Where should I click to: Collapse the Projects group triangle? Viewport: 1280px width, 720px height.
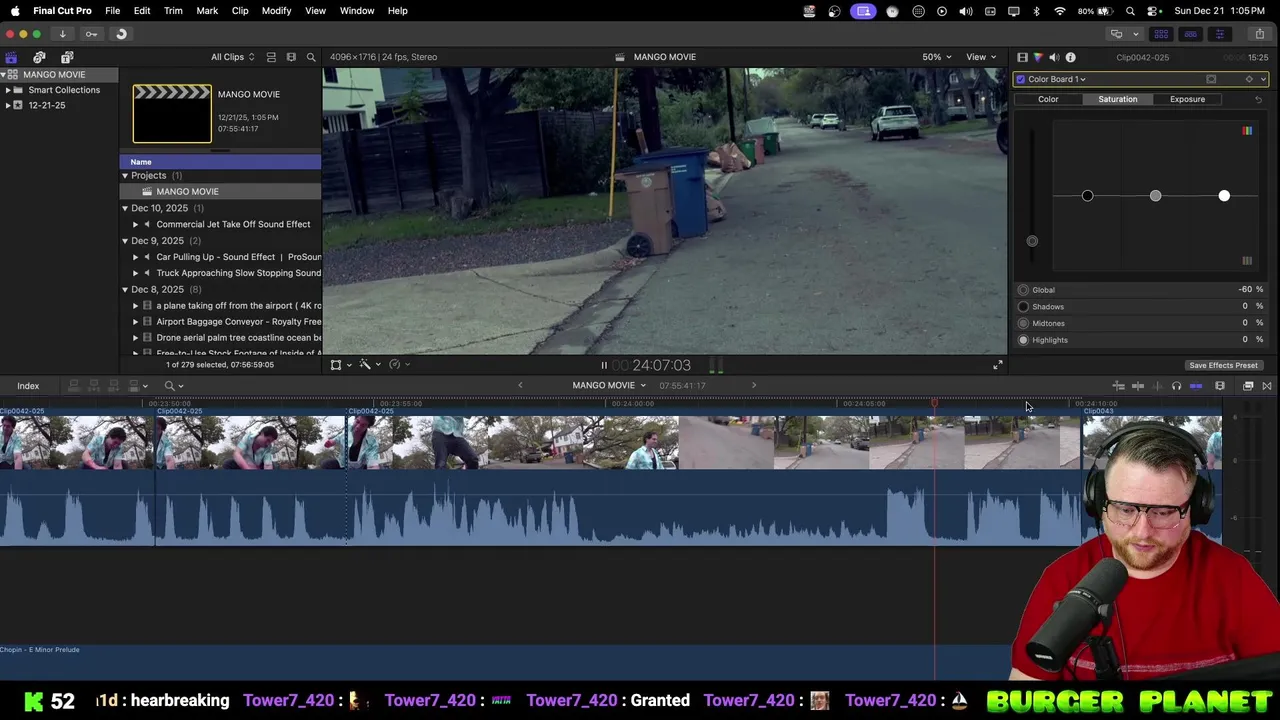tap(125, 176)
